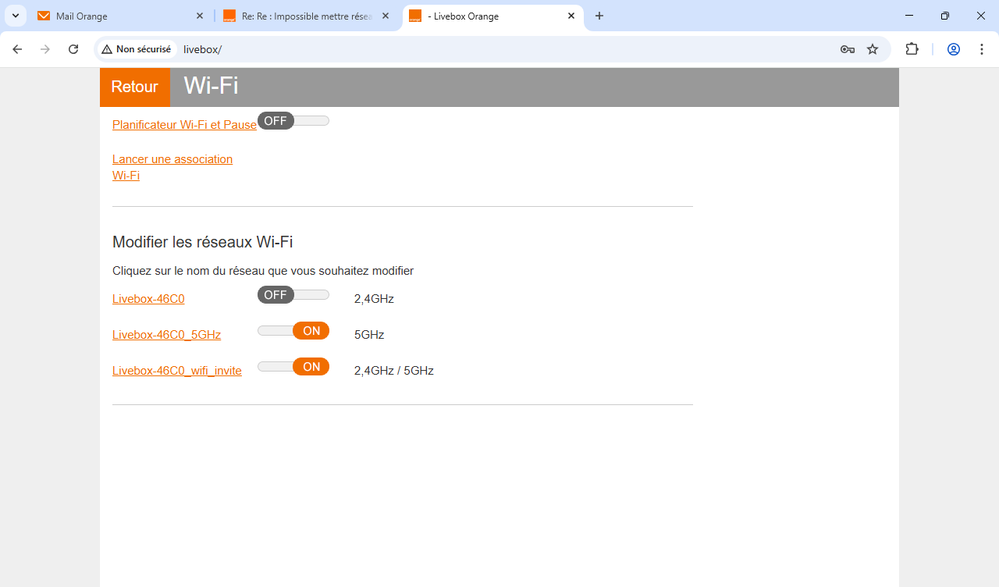Click Lancer une association Wi-Fi link
The width and height of the screenshot is (999, 587).
point(172,167)
